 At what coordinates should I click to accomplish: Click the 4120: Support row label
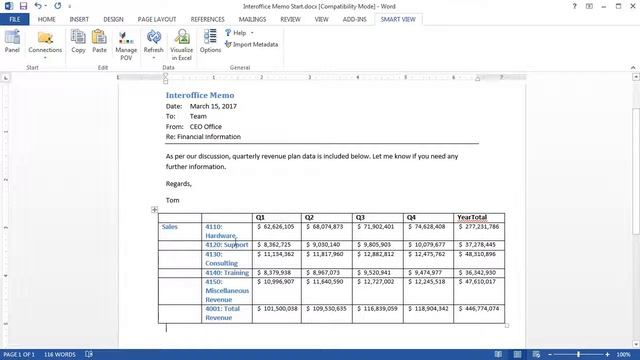pyautogui.click(x=227, y=244)
